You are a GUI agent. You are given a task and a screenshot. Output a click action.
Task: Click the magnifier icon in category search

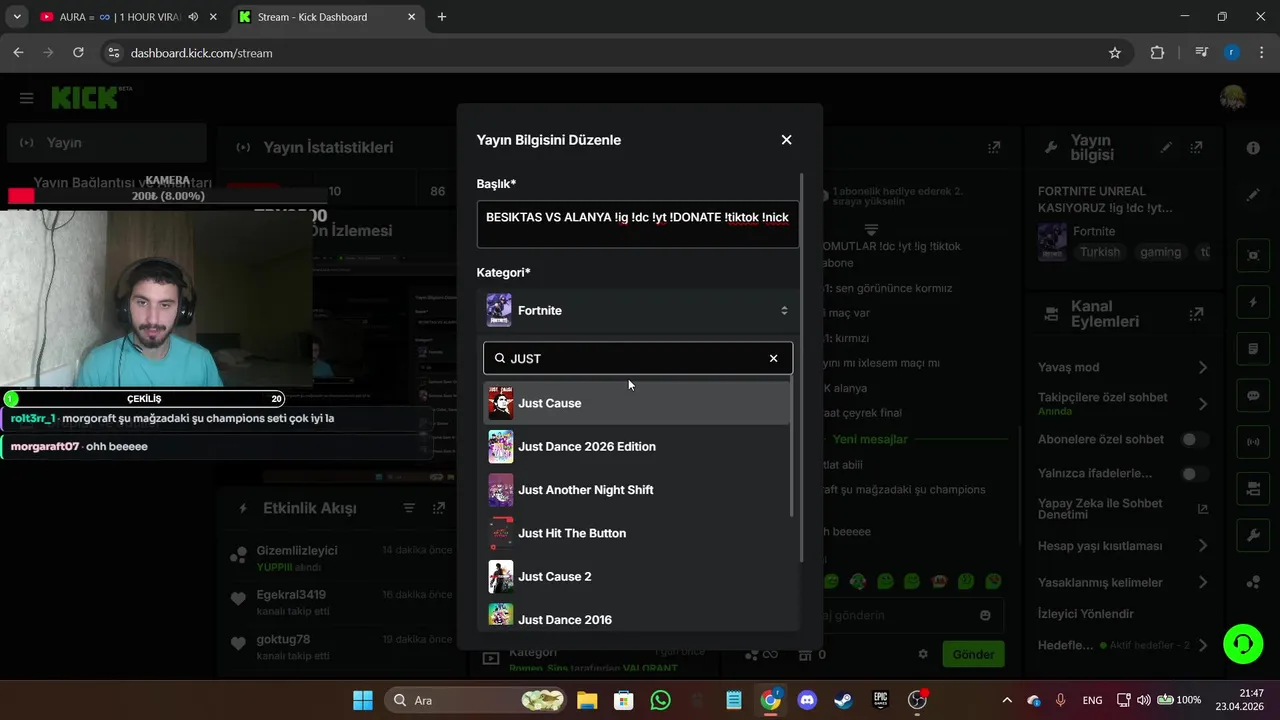click(x=500, y=358)
